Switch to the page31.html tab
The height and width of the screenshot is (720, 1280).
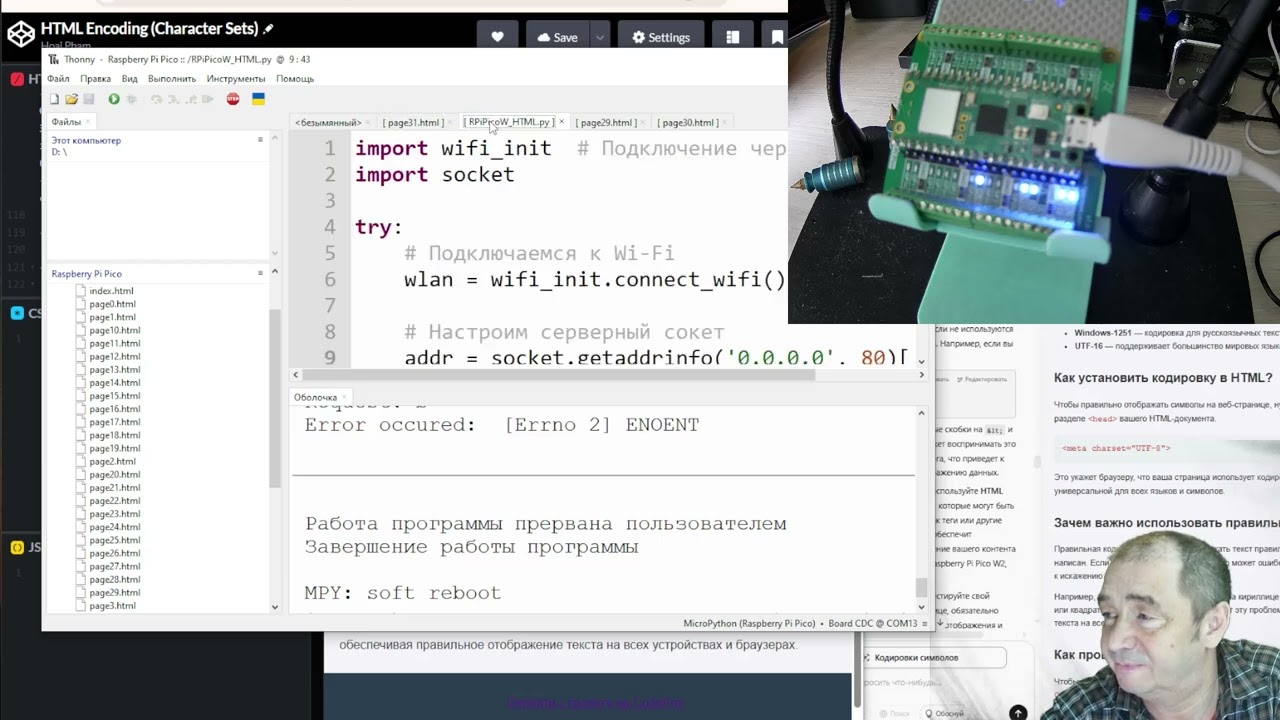(x=413, y=122)
